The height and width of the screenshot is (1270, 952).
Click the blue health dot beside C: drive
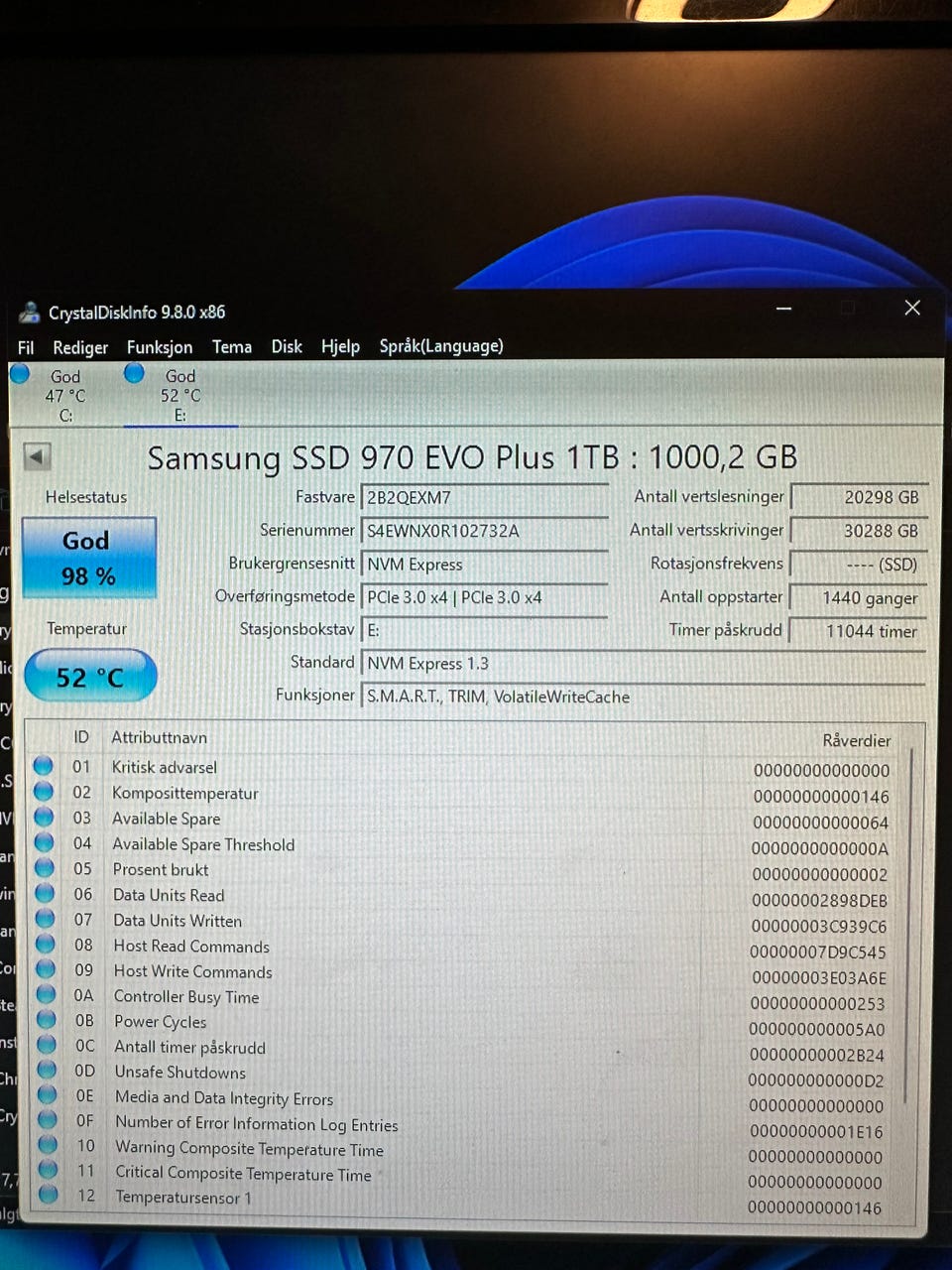[x=20, y=374]
